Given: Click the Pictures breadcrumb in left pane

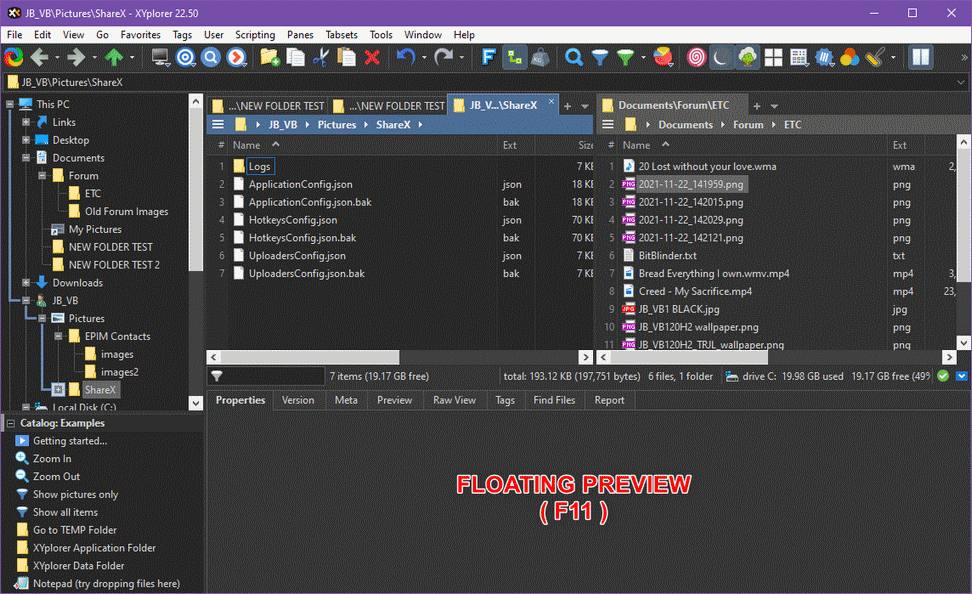Looking at the screenshot, I should coord(337,125).
